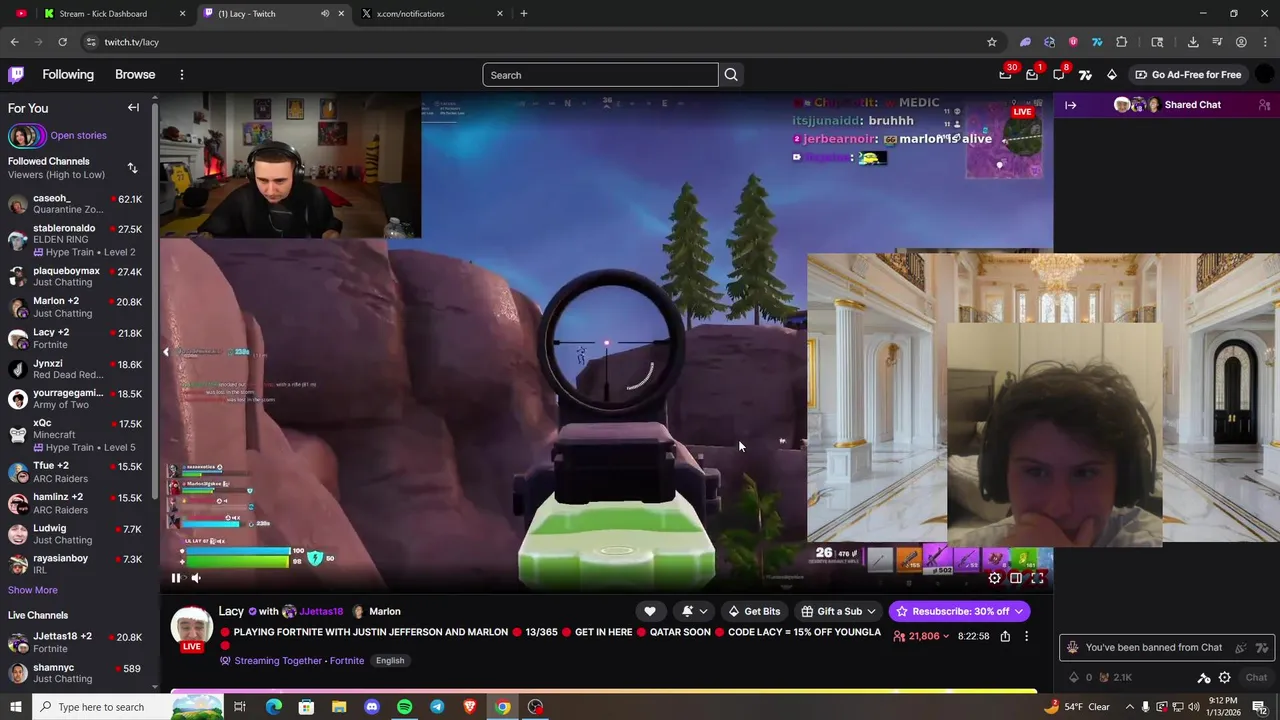1280x720 pixels.
Task: Open caseoh_ channel in sidebar
Action: tap(75, 204)
